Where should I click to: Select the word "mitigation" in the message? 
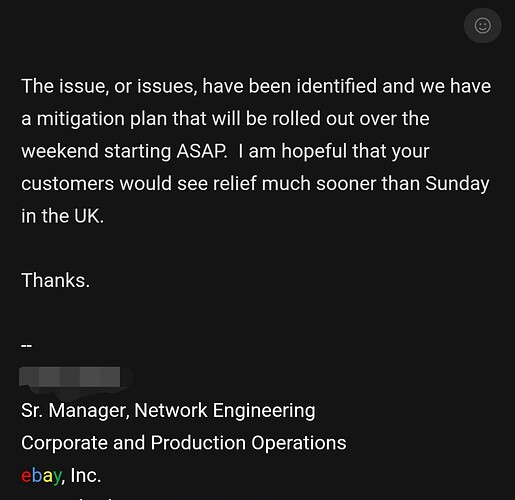[x=80, y=119]
